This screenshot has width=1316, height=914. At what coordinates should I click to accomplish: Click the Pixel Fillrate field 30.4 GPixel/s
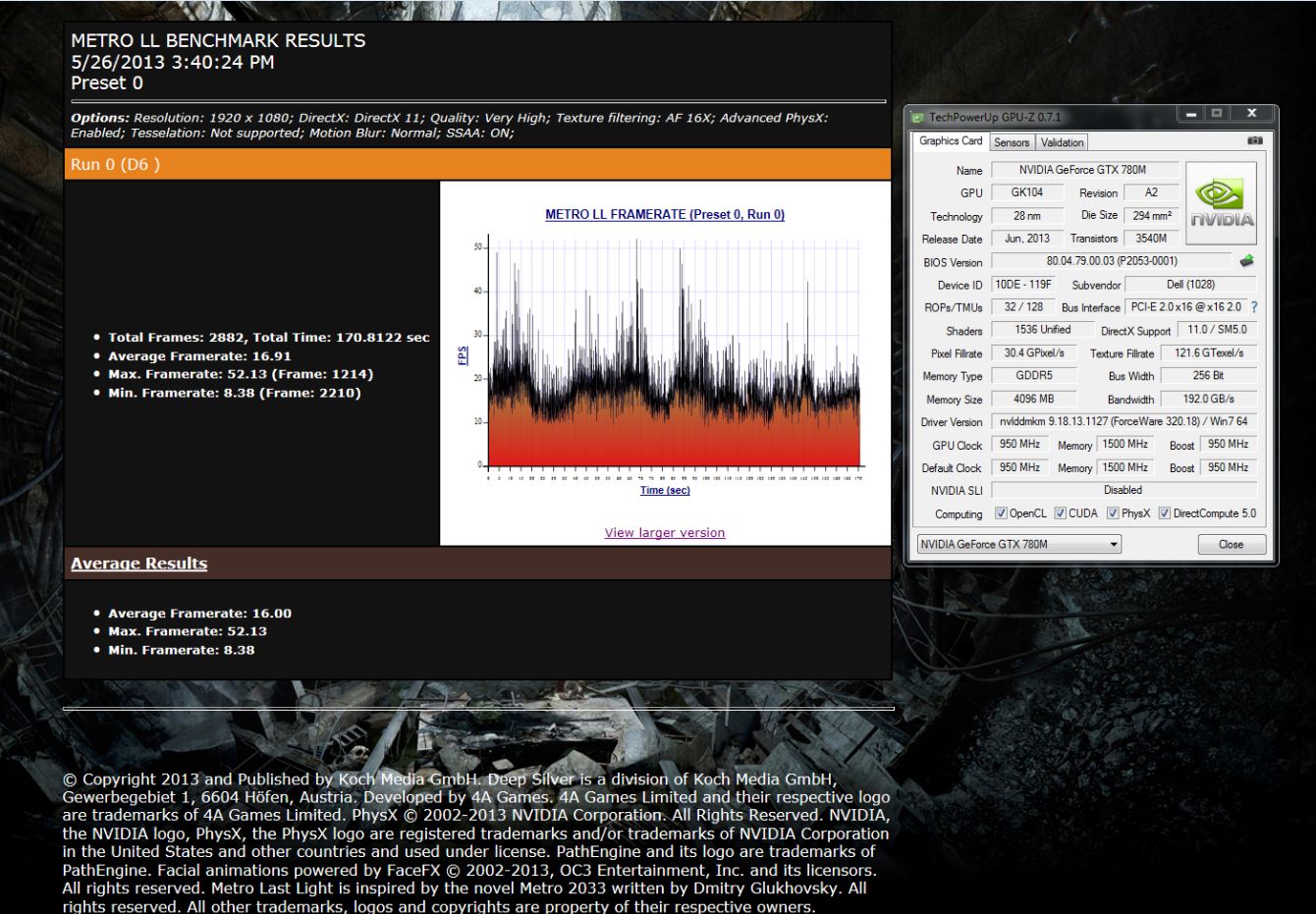[1033, 352]
